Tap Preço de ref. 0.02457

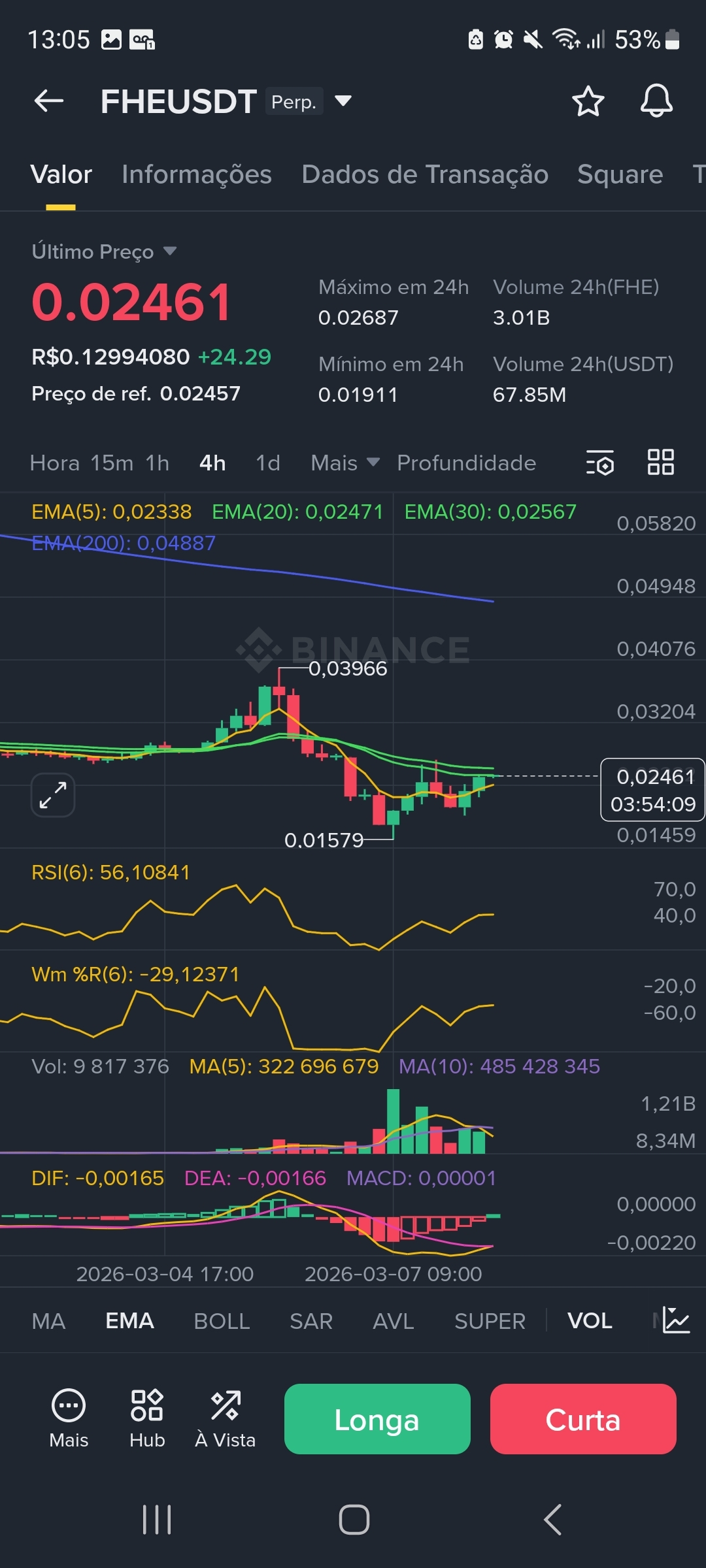pyautogui.click(x=136, y=393)
